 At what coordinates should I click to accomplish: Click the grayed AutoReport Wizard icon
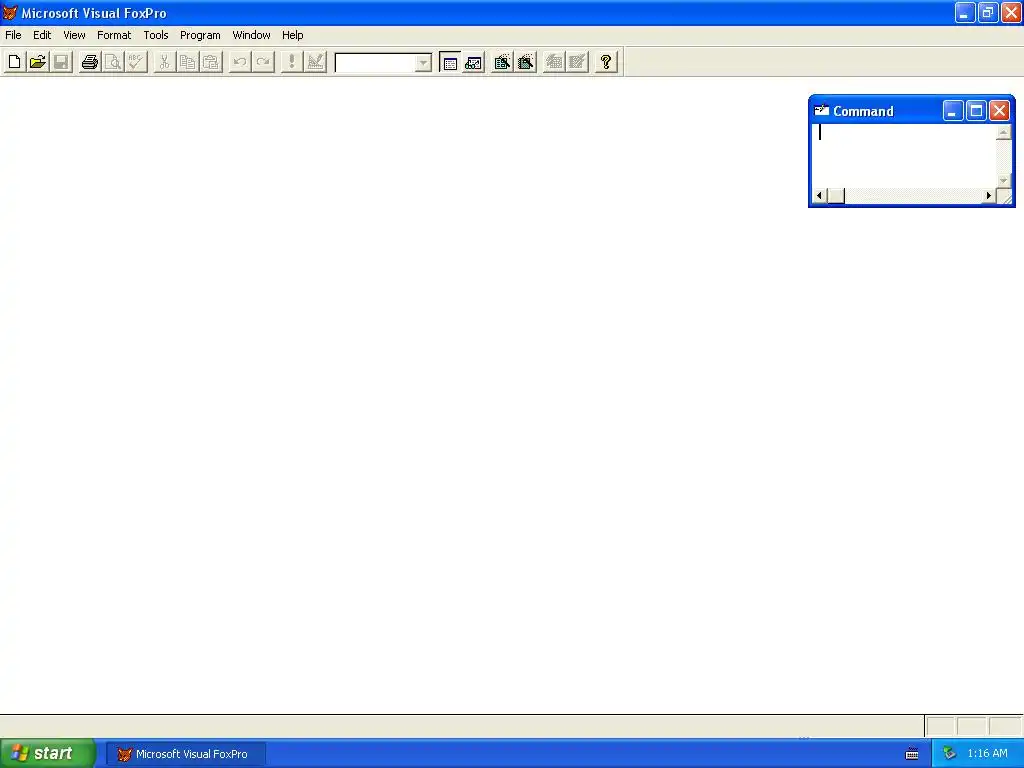[x=577, y=62]
